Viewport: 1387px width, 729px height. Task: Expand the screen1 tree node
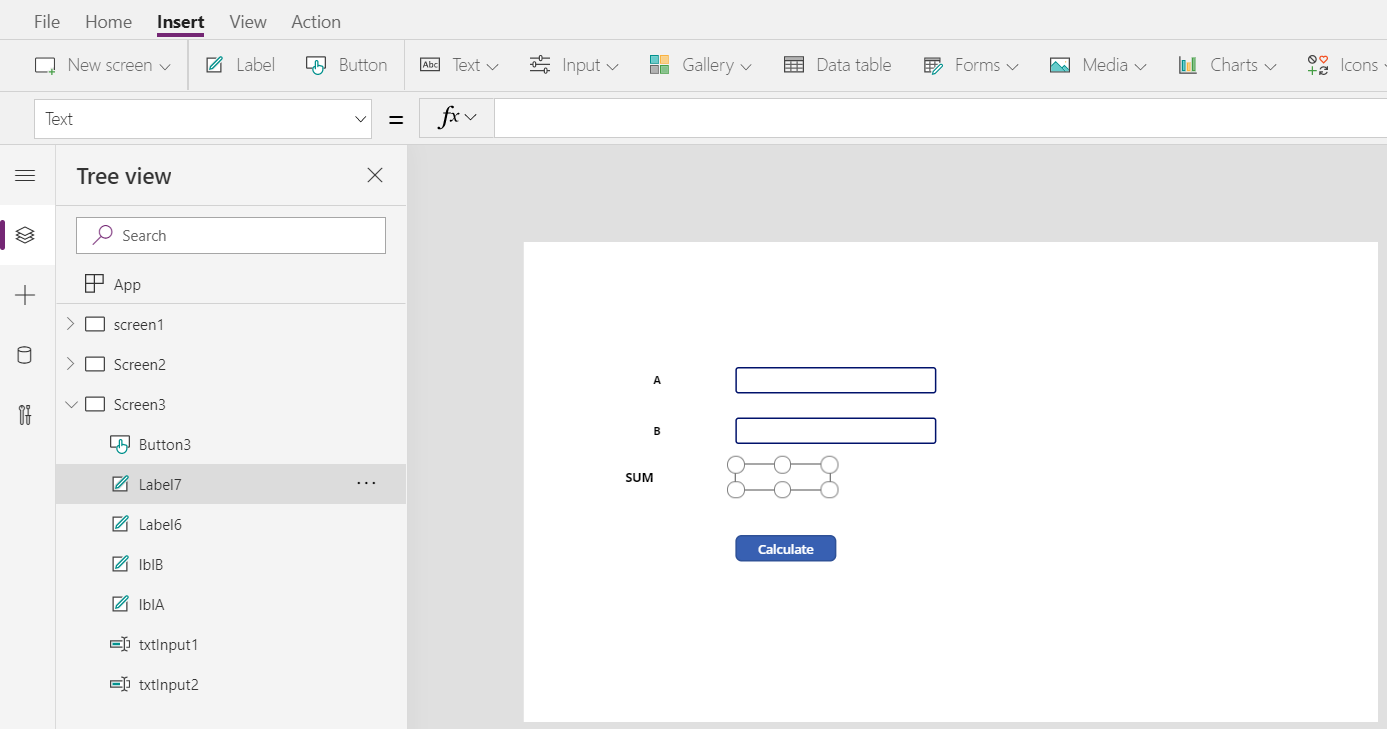pos(70,324)
